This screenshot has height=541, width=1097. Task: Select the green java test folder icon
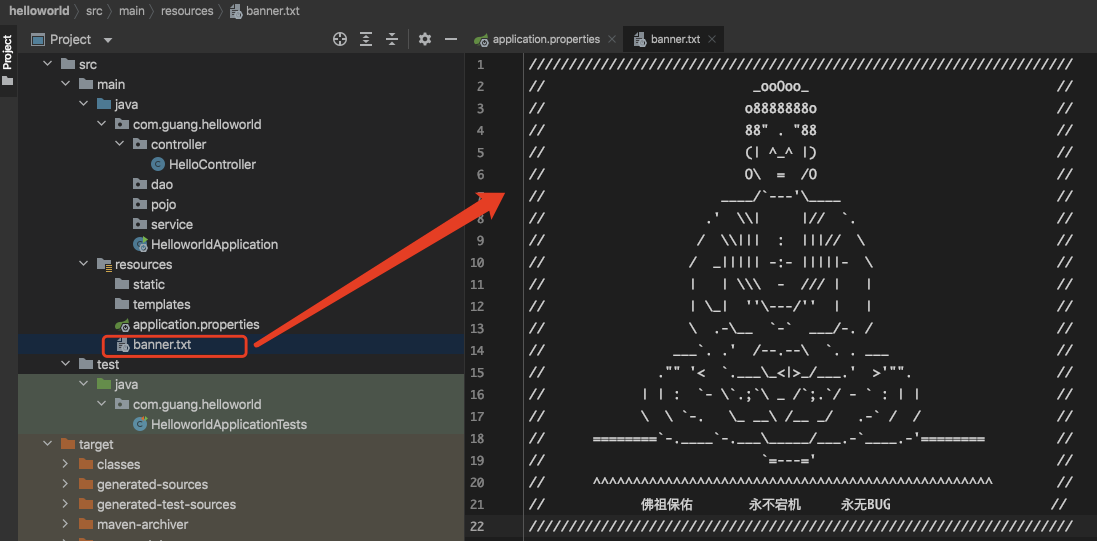coord(104,384)
